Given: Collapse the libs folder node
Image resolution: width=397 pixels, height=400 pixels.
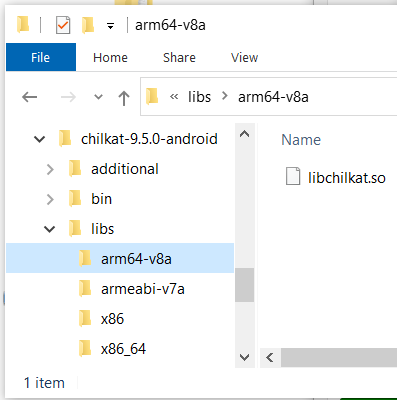Looking at the screenshot, I should coord(50,229).
